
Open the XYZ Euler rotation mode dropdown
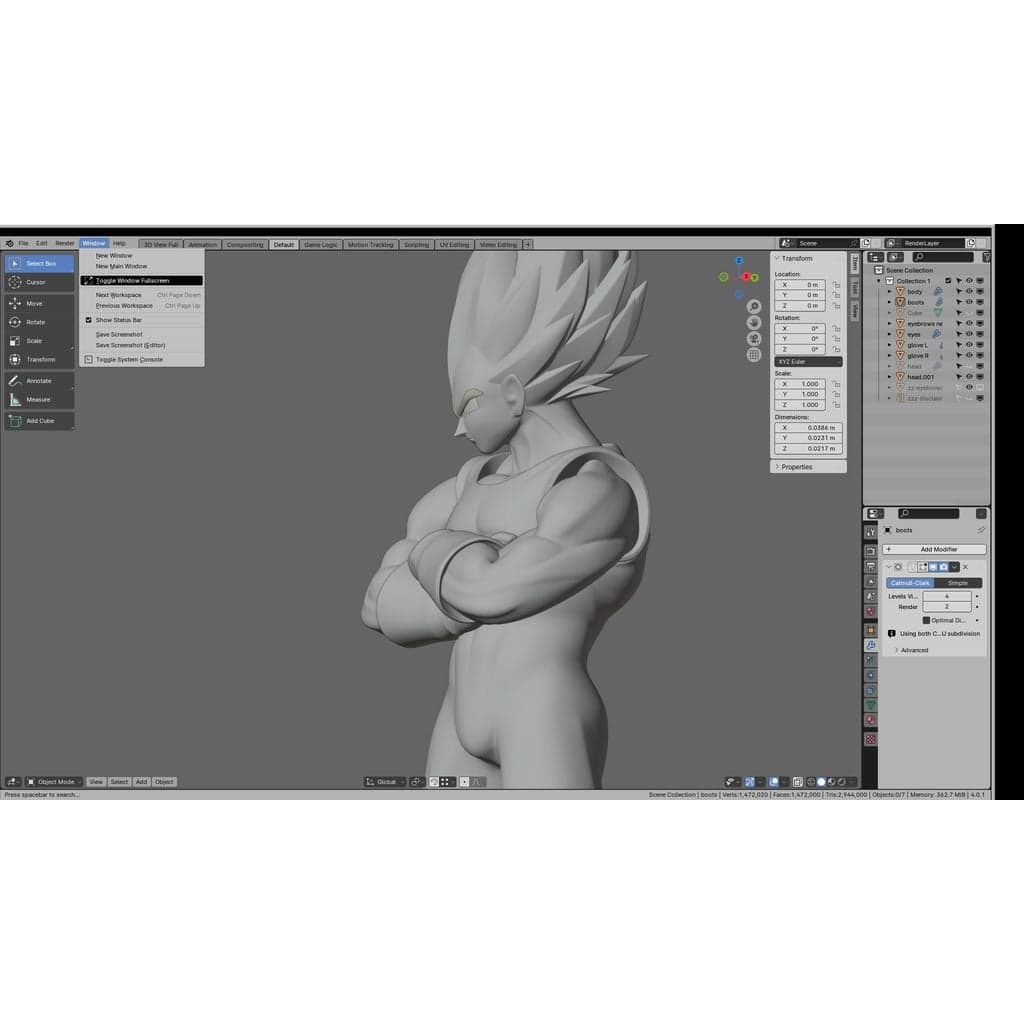pos(808,362)
